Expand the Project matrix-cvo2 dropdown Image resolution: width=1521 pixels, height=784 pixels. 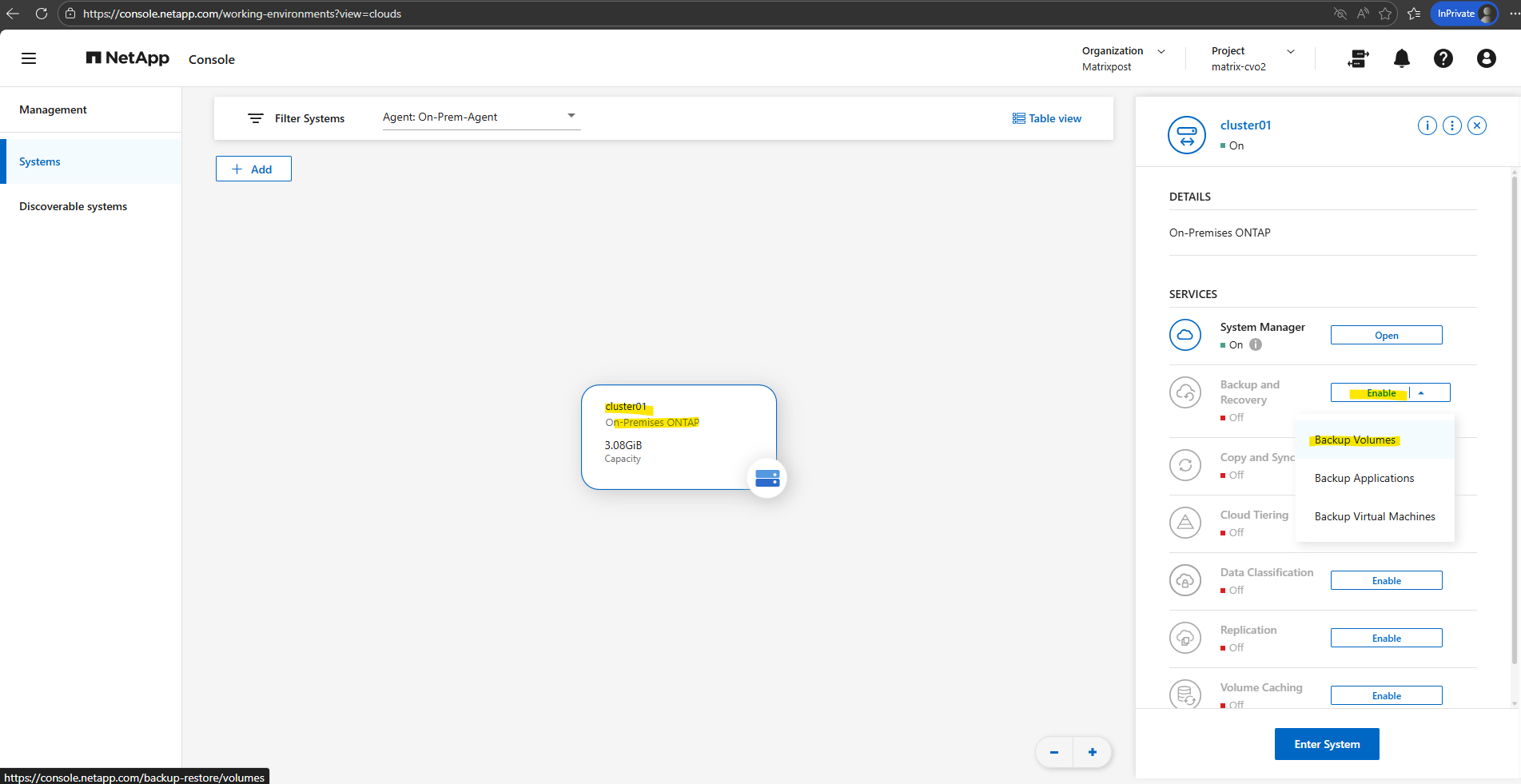point(1290,51)
